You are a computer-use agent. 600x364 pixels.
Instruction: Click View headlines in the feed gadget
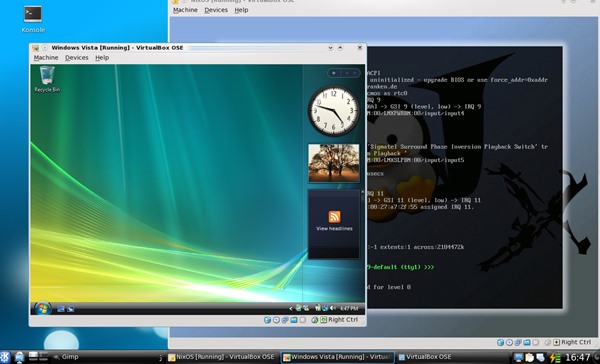[334, 229]
